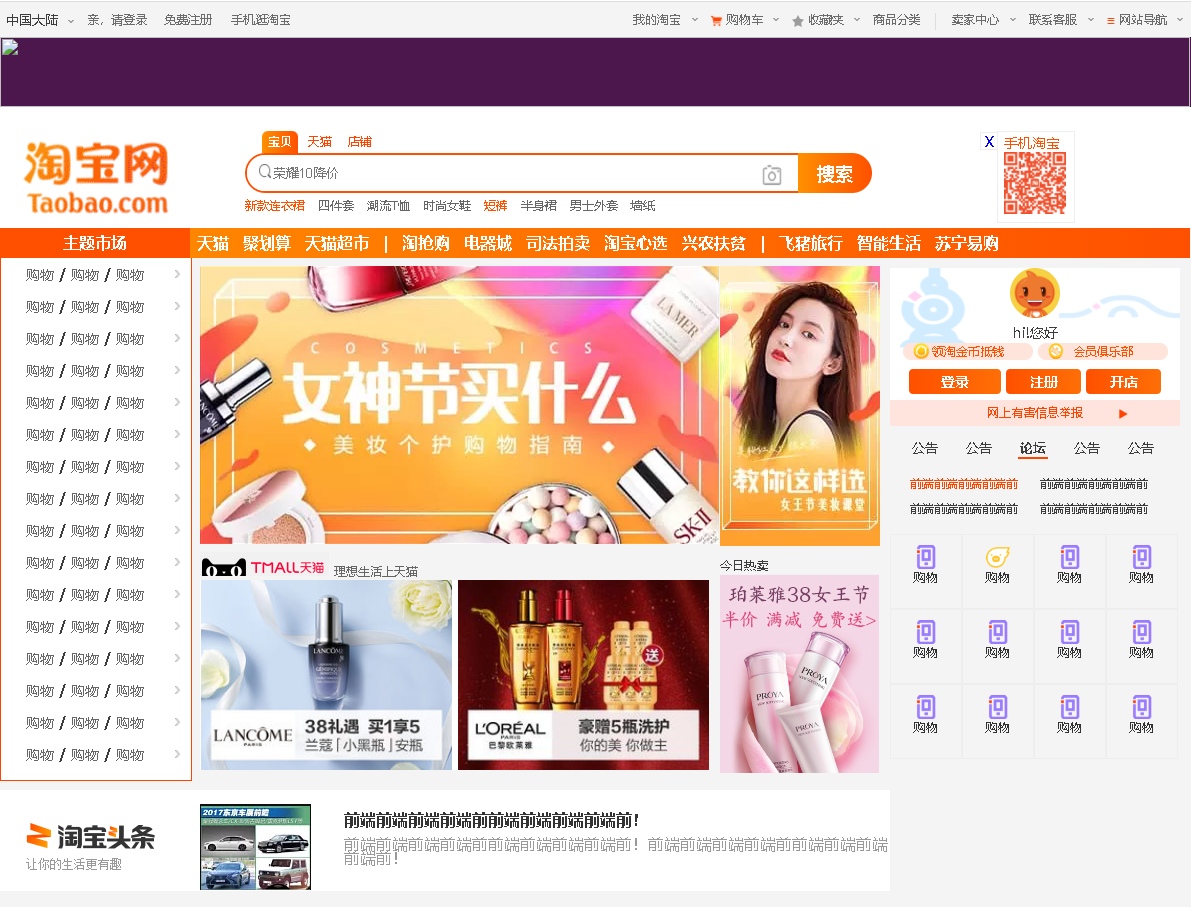Expand the 网站导航 dropdown arrow
Viewport: 1191px width, 907px height.
[1180, 20]
